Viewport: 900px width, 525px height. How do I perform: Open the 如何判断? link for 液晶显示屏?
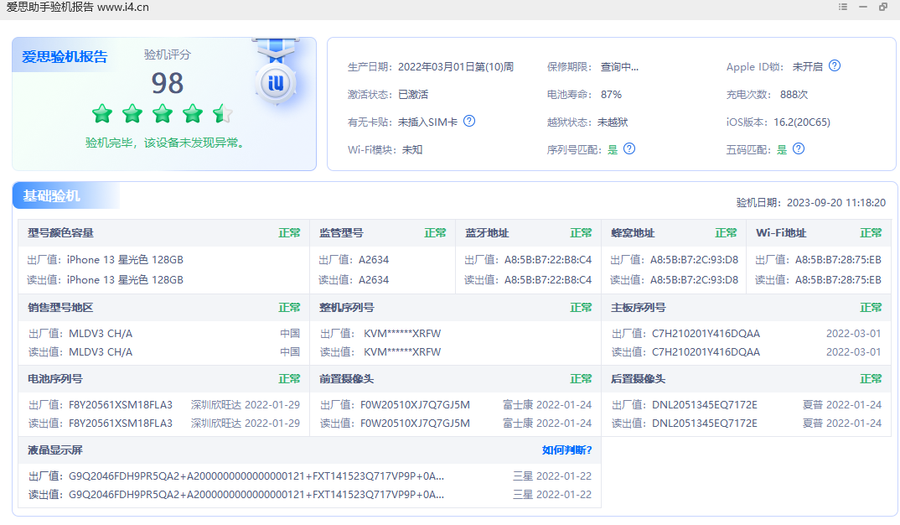click(x=567, y=450)
